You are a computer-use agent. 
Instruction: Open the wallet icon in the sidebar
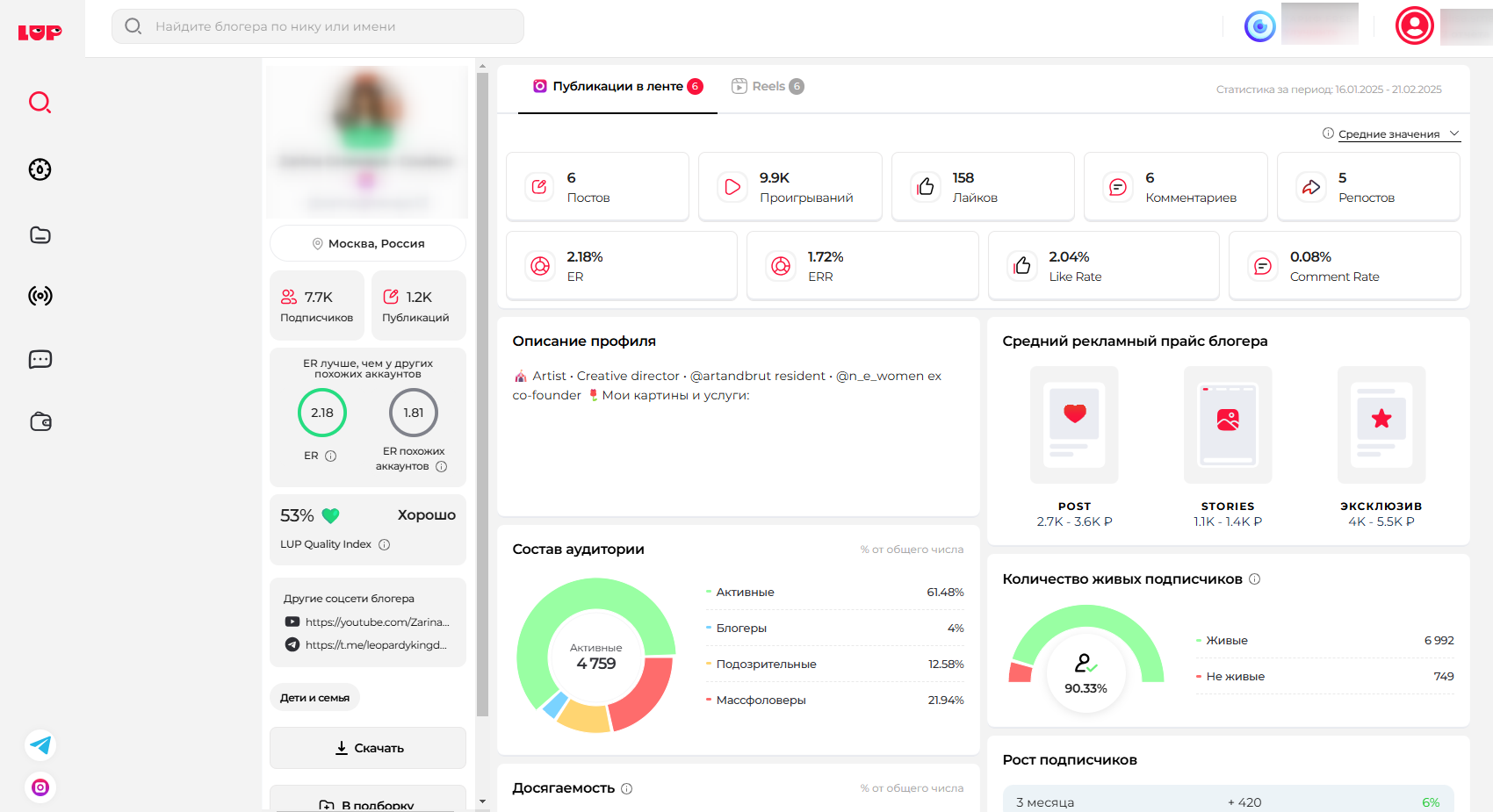coord(40,422)
